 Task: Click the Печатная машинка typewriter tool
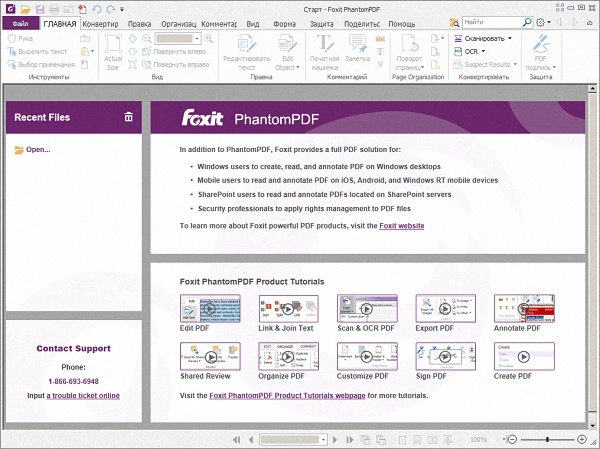[x=324, y=52]
